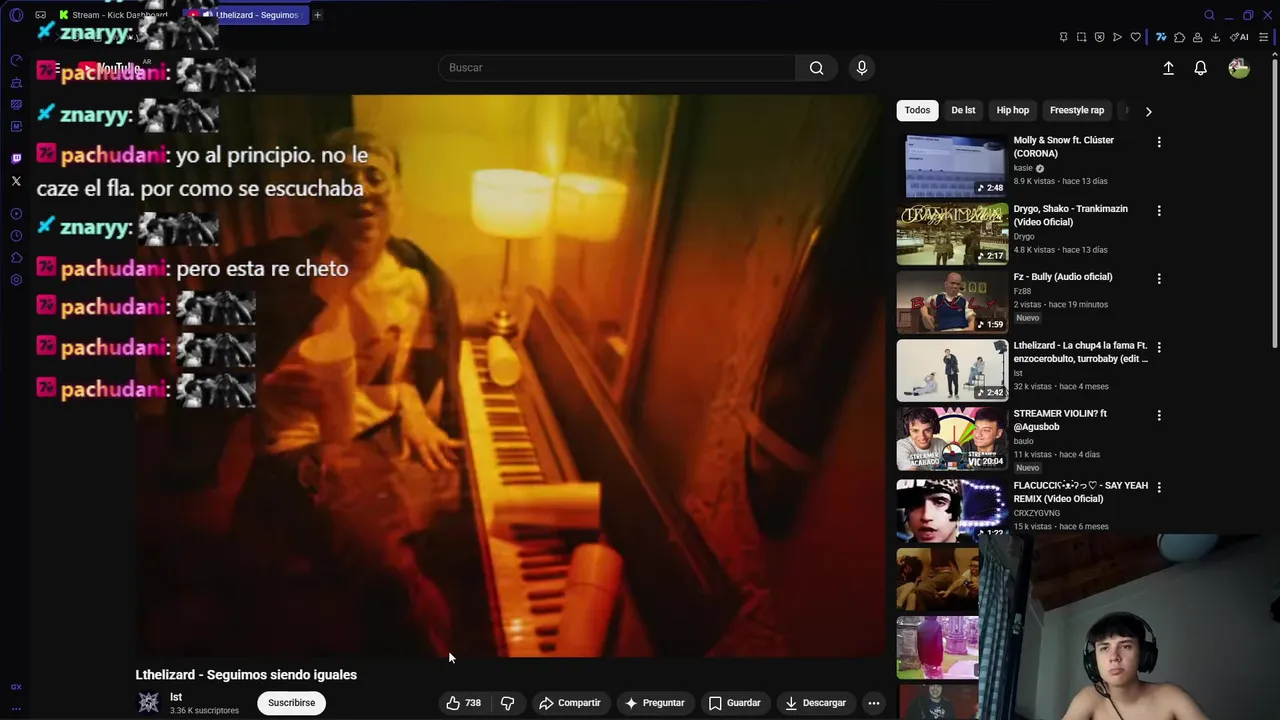
Task: Dislike the video with thumbs-down
Action: coord(507,703)
